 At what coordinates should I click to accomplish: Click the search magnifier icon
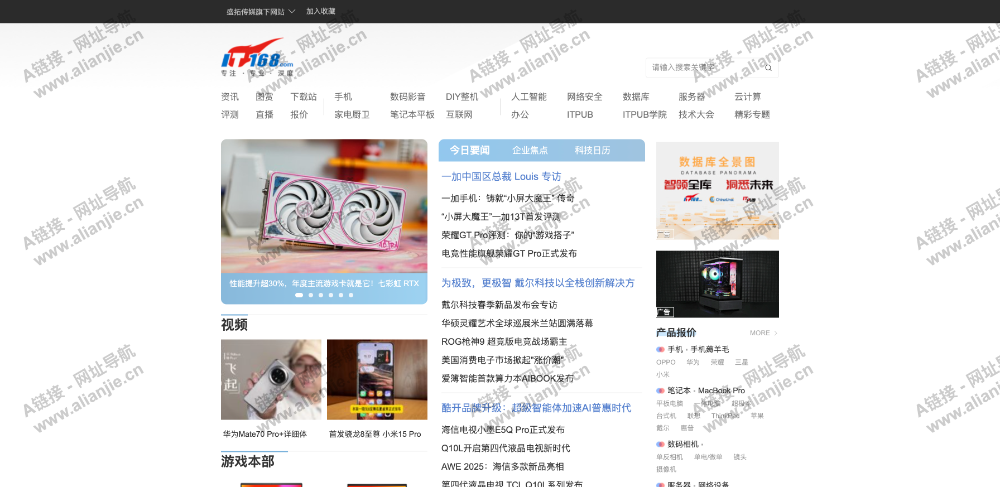(x=768, y=68)
